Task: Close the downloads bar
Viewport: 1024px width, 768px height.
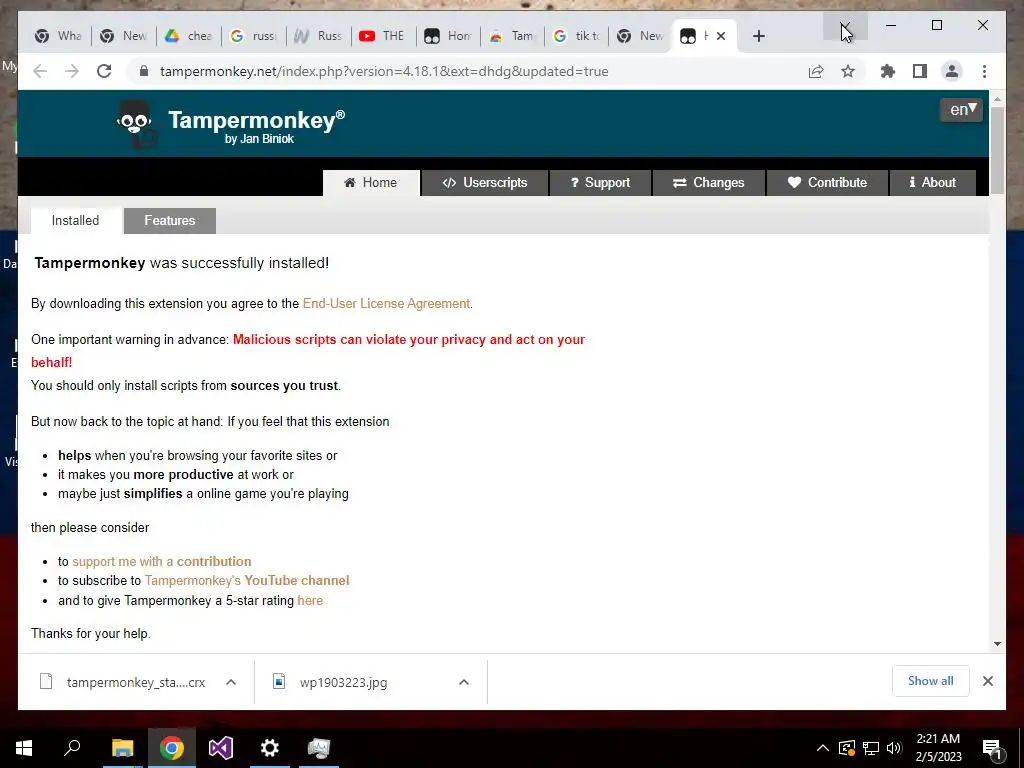Action: [988, 681]
